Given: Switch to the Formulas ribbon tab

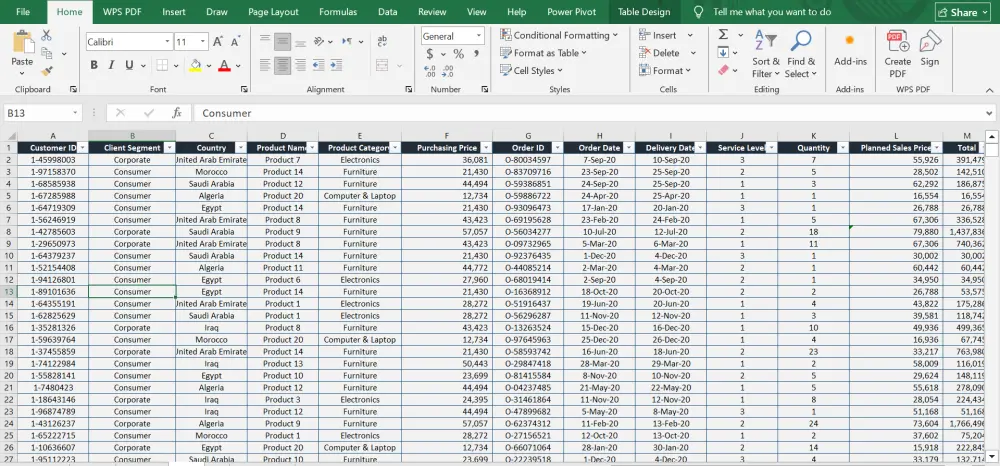Looking at the screenshot, I should [338, 12].
